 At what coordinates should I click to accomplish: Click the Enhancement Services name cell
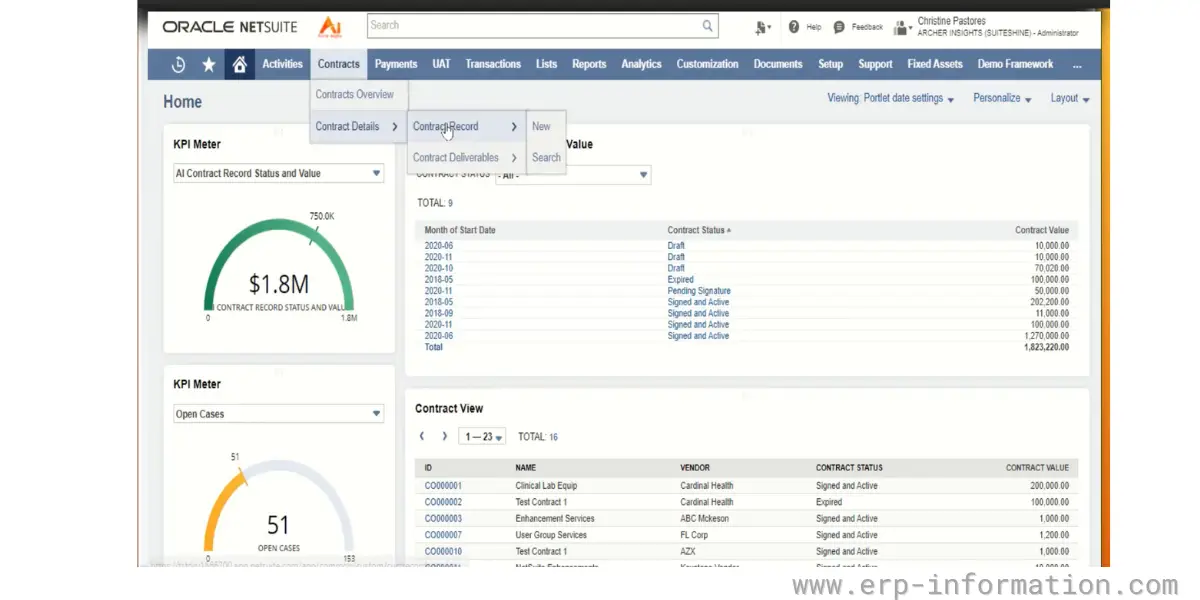tap(555, 519)
